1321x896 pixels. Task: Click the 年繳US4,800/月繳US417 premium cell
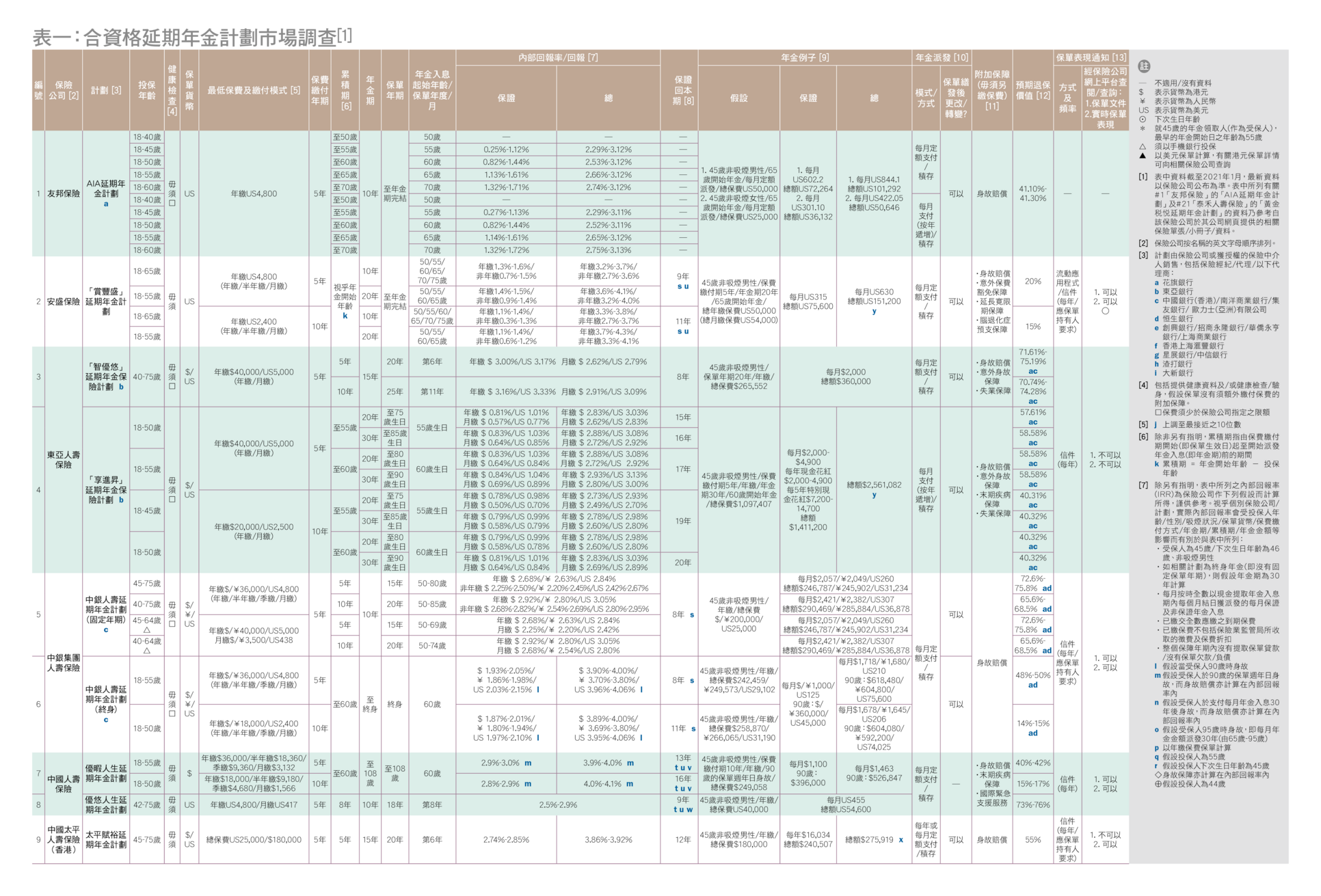click(254, 804)
